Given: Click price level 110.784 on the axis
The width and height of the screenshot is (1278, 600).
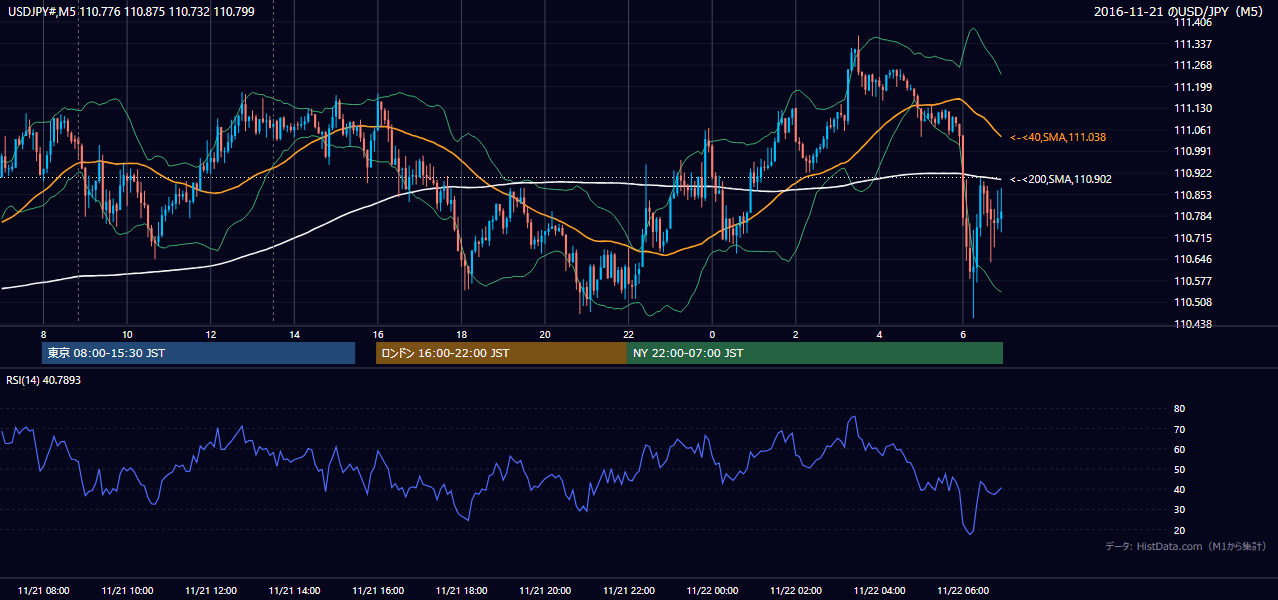Looking at the screenshot, I should point(1193,216).
